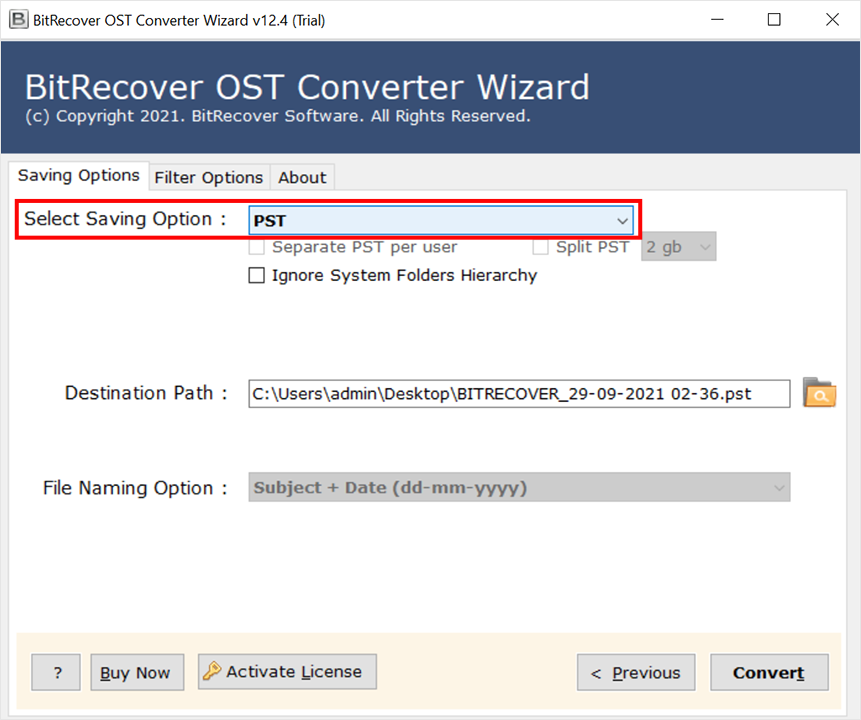
Task: Switch to the Filter Options tab
Action: (208, 177)
